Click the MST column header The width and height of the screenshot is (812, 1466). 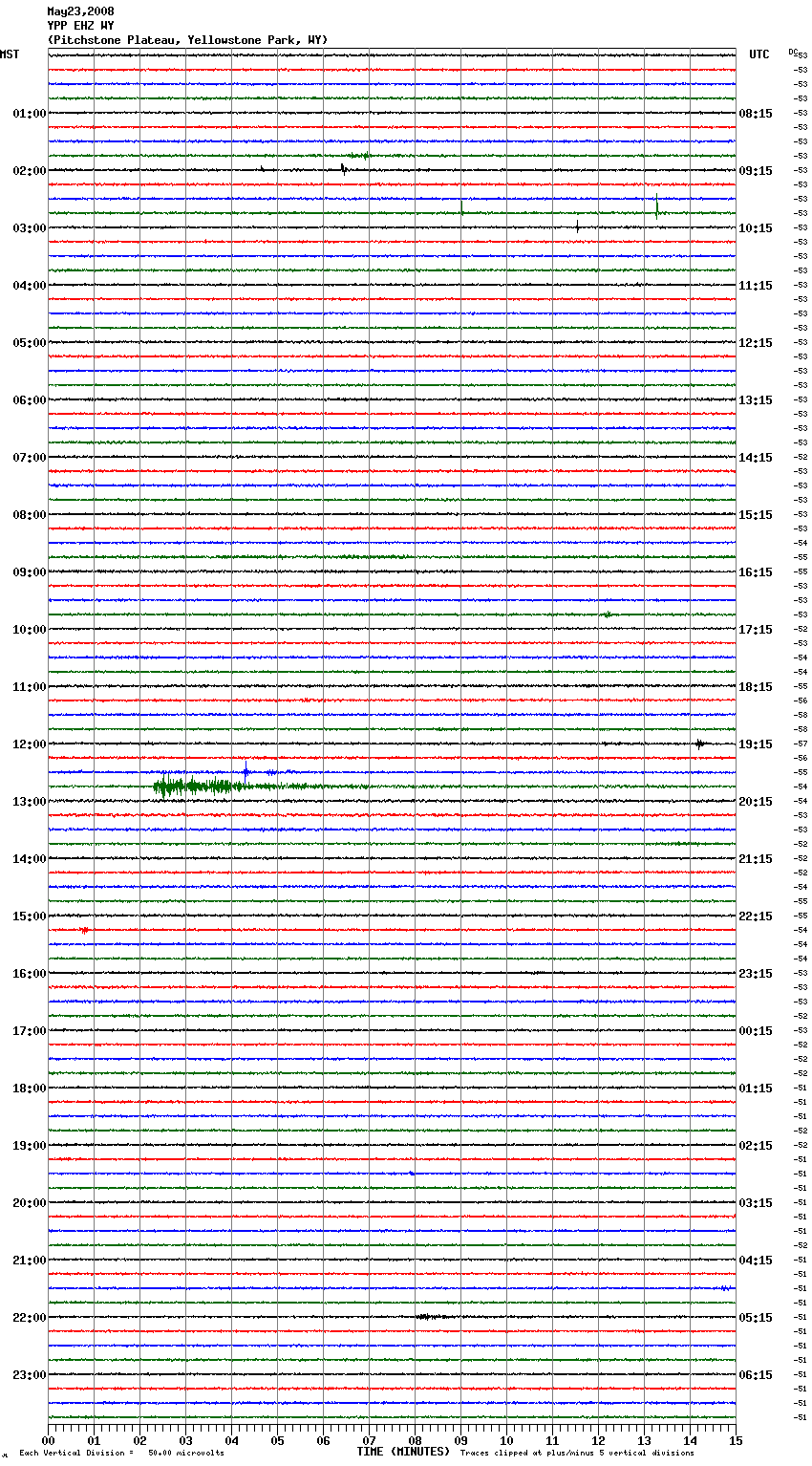pos(10,54)
